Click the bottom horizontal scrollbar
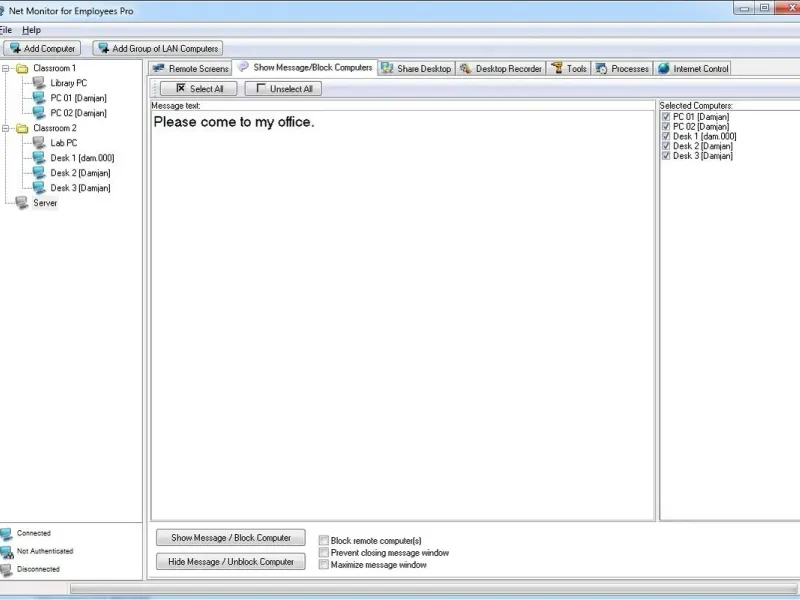 (x=434, y=589)
